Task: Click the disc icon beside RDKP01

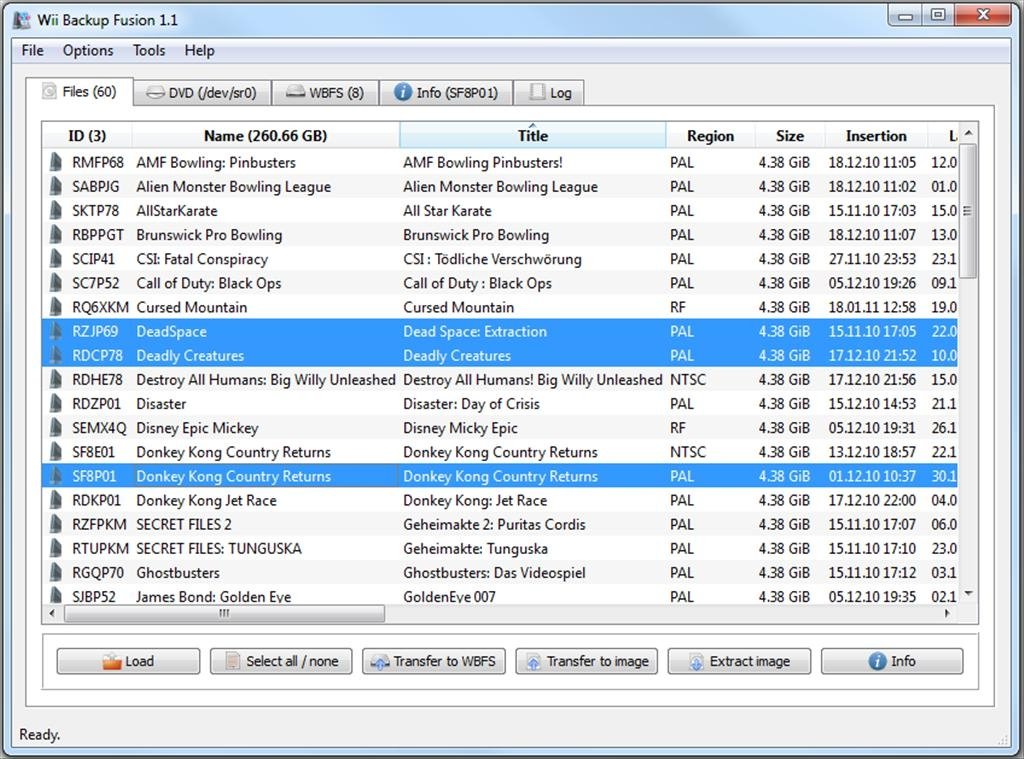Action: (x=56, y=500)
